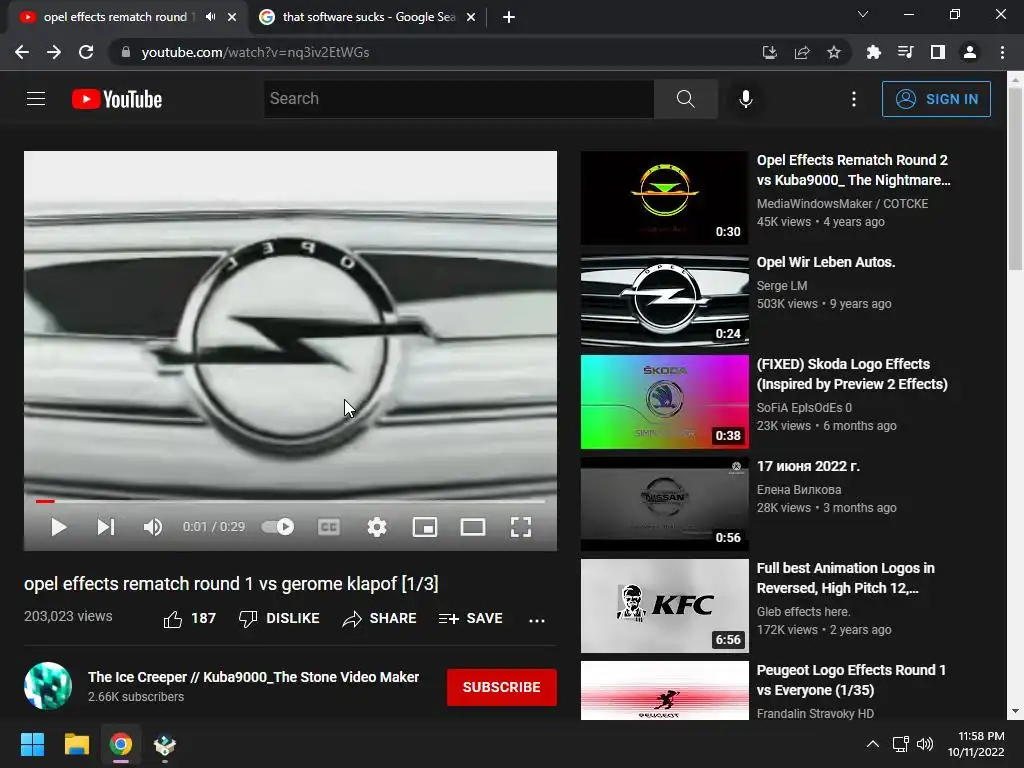Open Windows Start menu
This screenshot has width=1024, height=768.
(x=32, y=744)
